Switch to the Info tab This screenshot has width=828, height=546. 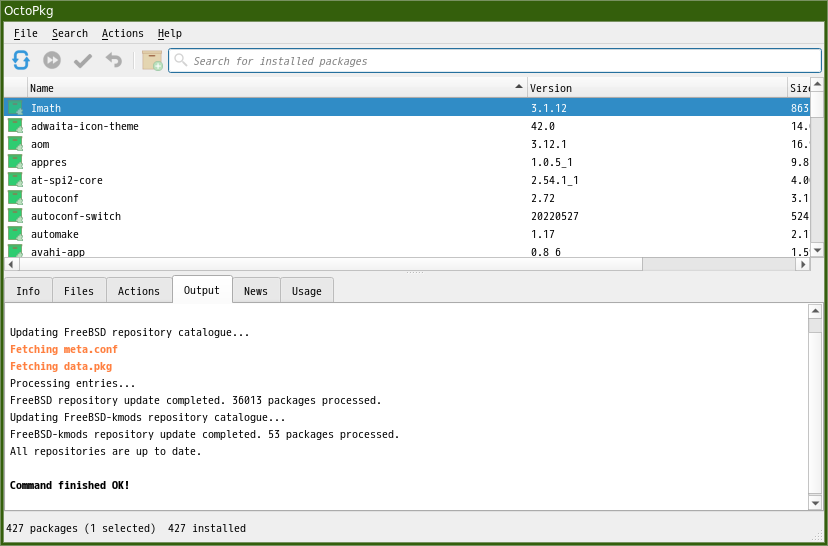[28, 290]
